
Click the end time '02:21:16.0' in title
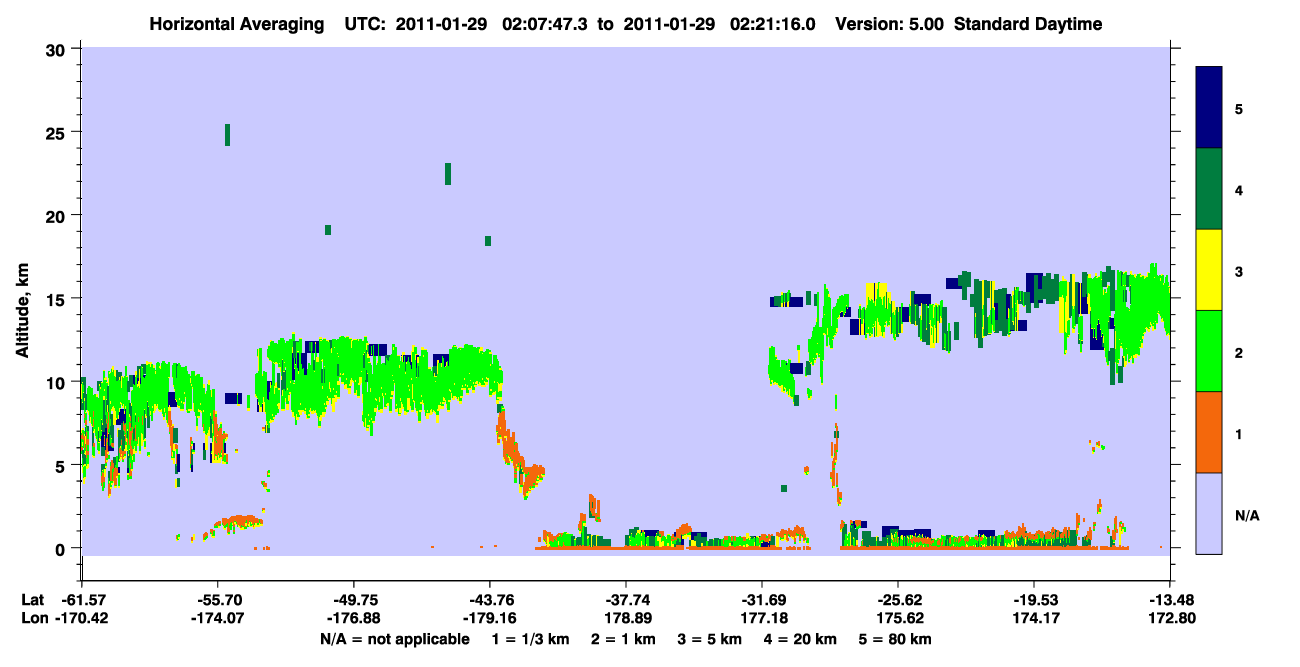click(x=771, y=24)
